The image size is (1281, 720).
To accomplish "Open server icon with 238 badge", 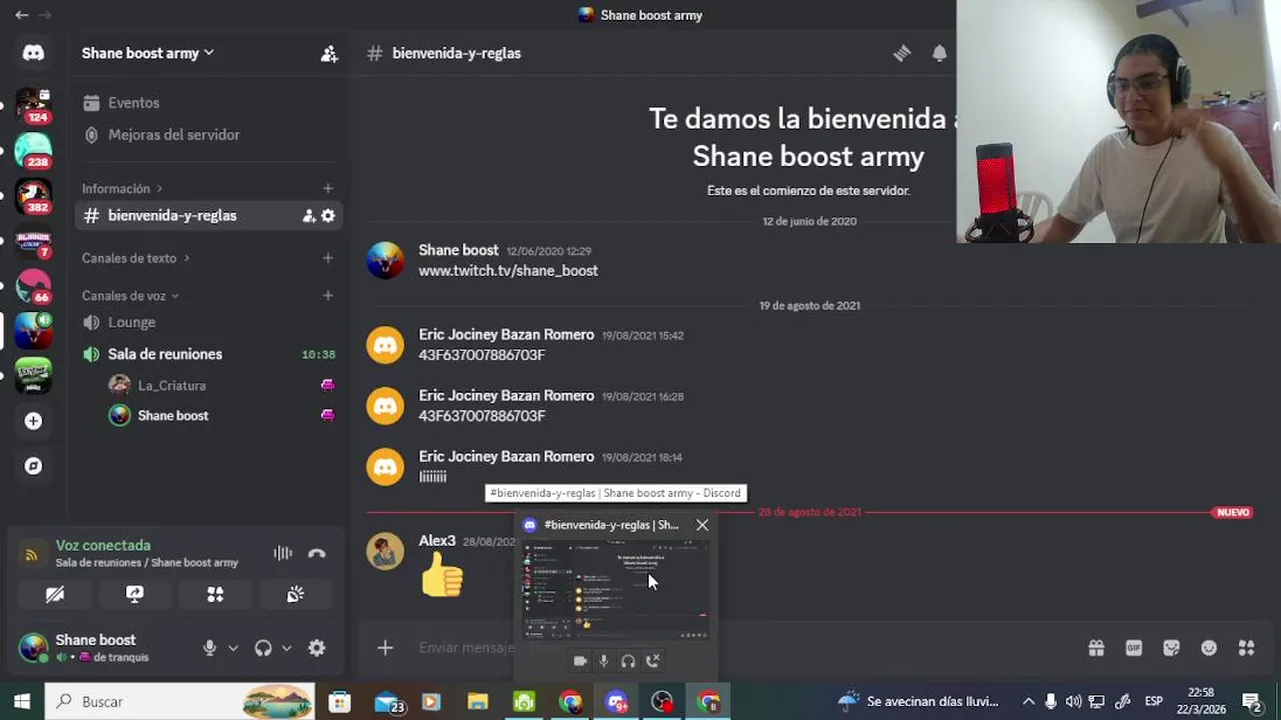I will 33,150.
